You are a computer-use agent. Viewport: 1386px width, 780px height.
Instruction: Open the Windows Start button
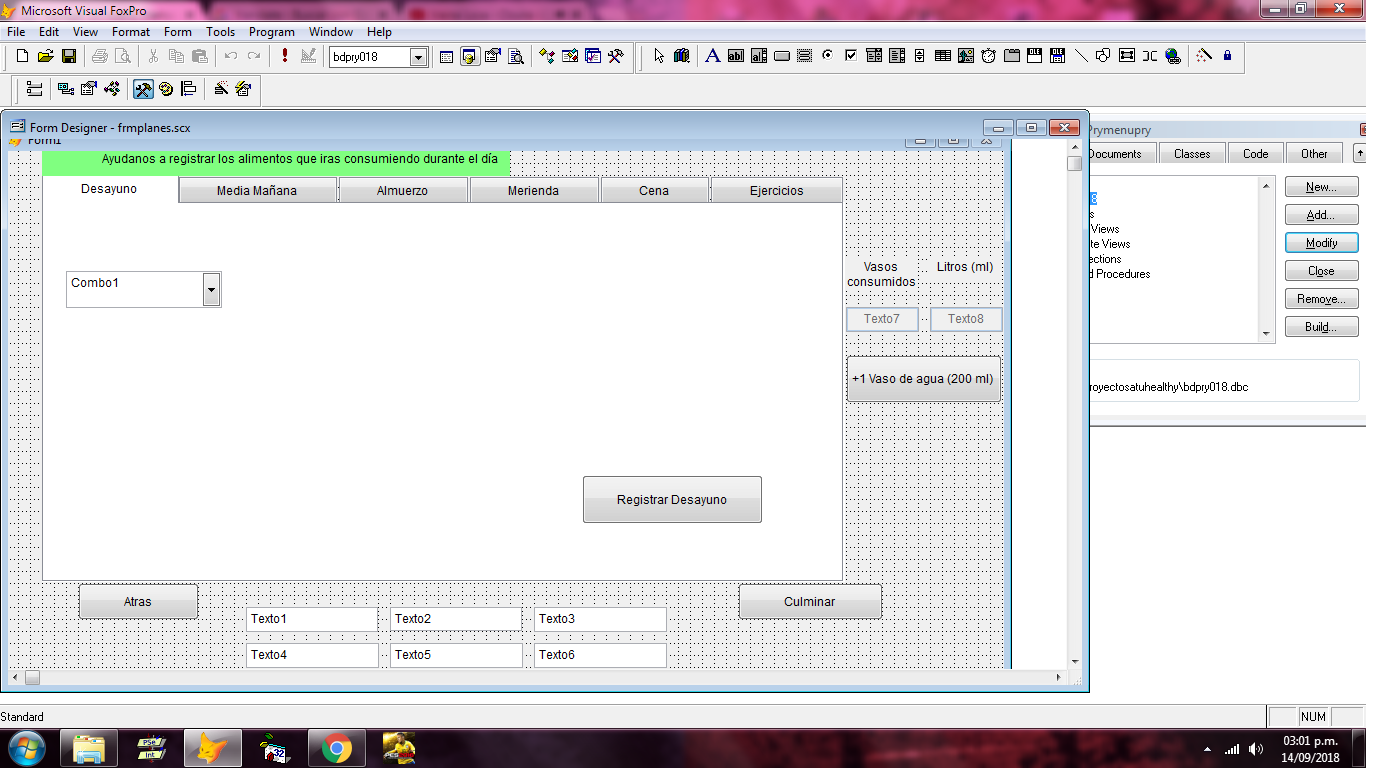25,749
